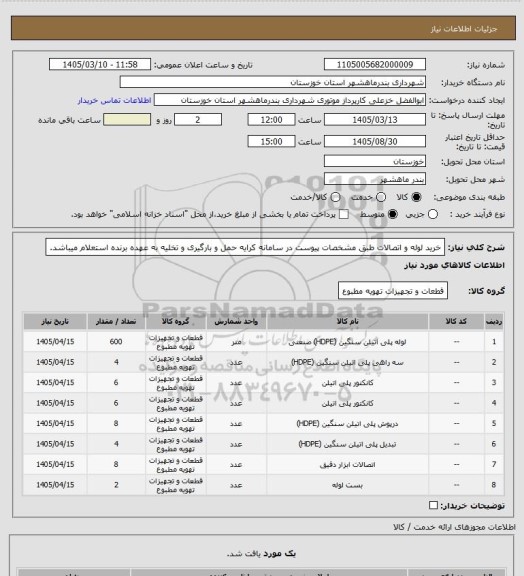Click the تاریخ نیاز column header
This screenshot has height=576, width=524.
(x=55, y=321)
